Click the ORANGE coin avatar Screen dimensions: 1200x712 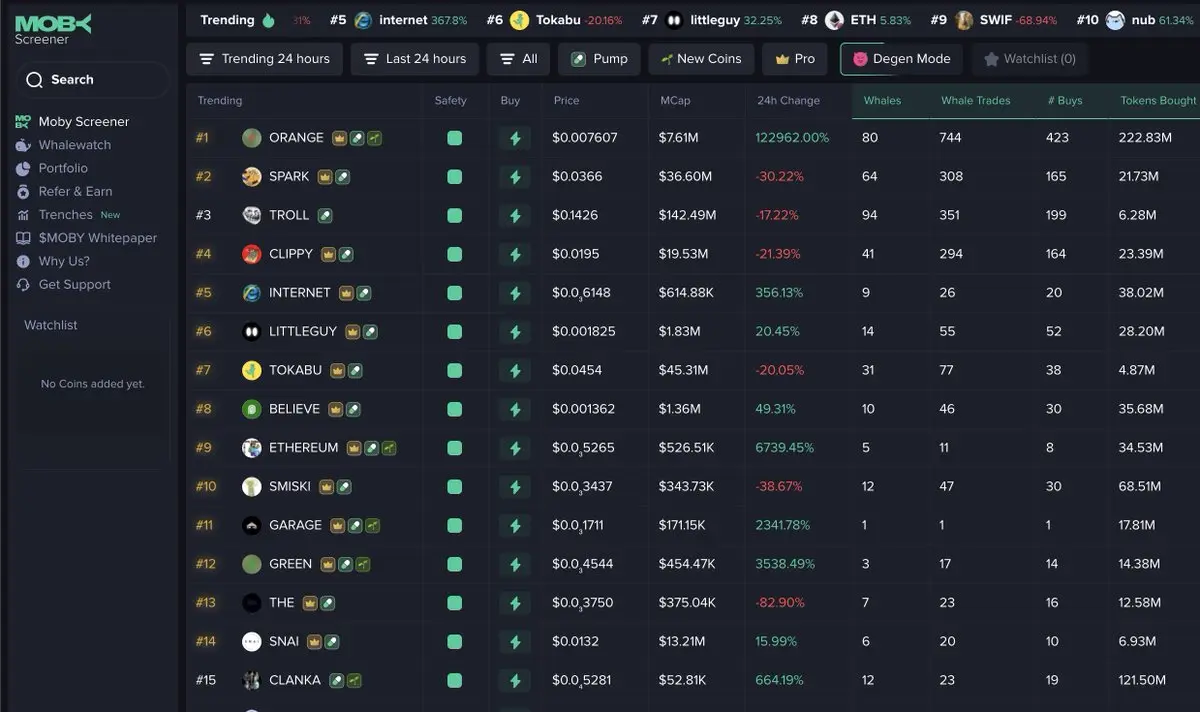(x=252, y=138)
